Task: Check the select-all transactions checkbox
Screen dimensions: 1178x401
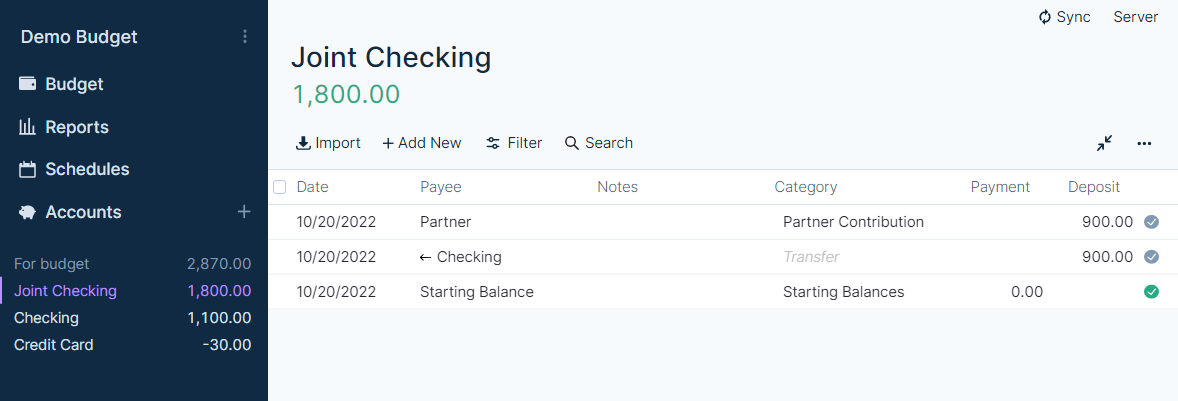Action: [280, 187]
